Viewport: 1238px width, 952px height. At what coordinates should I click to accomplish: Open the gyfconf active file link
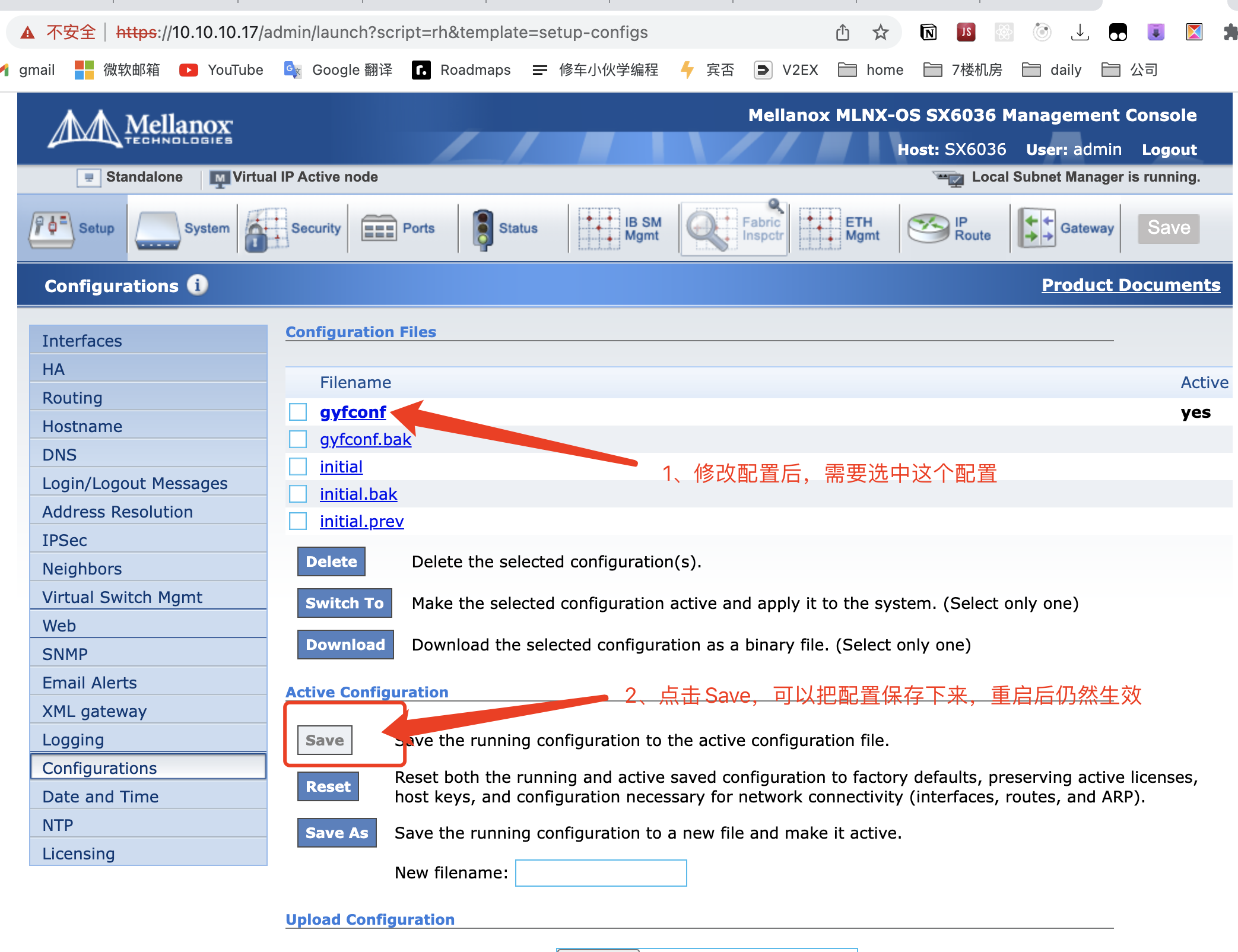(x=353, y=412)
